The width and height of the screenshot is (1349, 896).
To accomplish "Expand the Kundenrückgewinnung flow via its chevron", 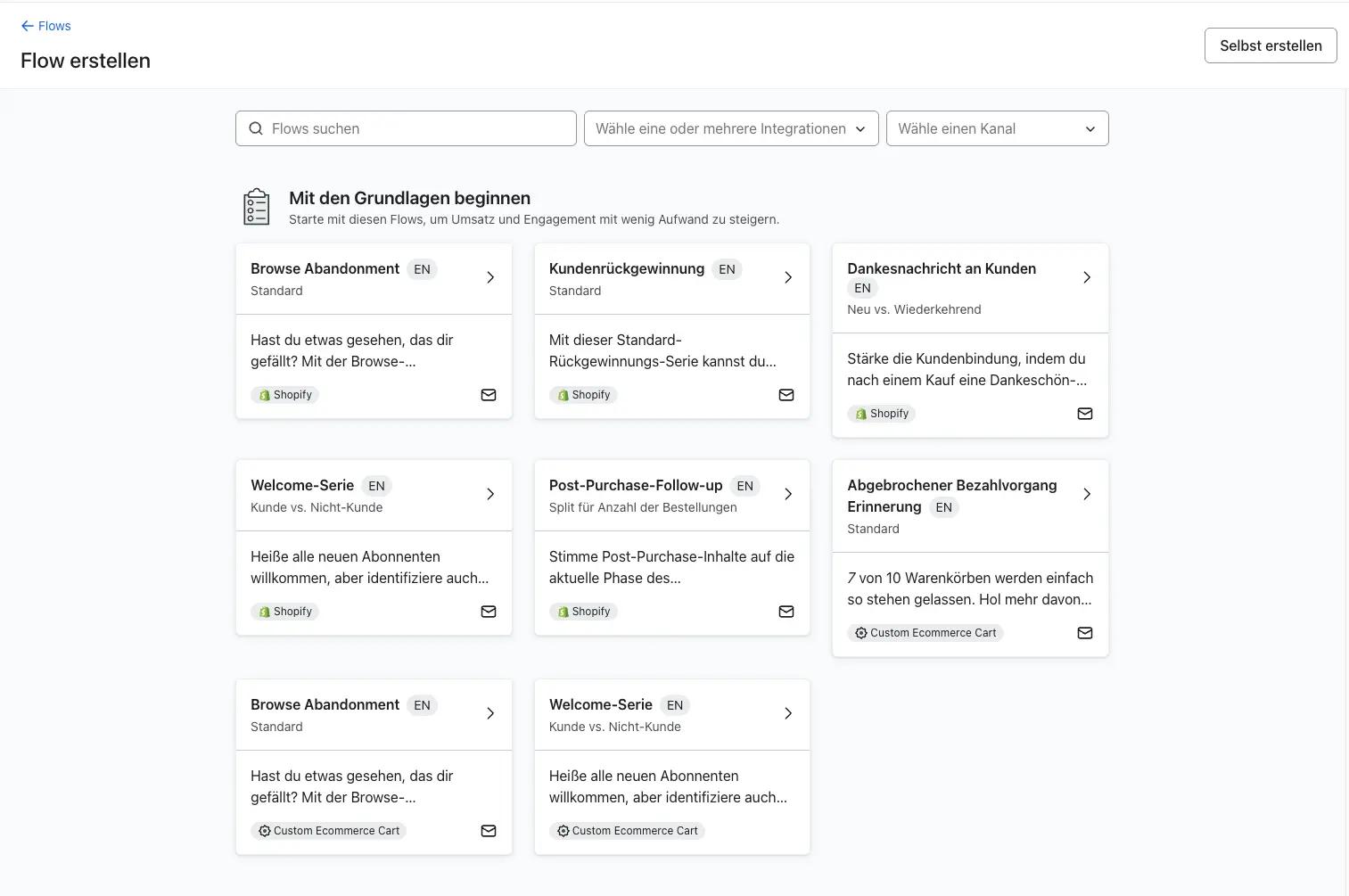I will (x=787, y=277).
